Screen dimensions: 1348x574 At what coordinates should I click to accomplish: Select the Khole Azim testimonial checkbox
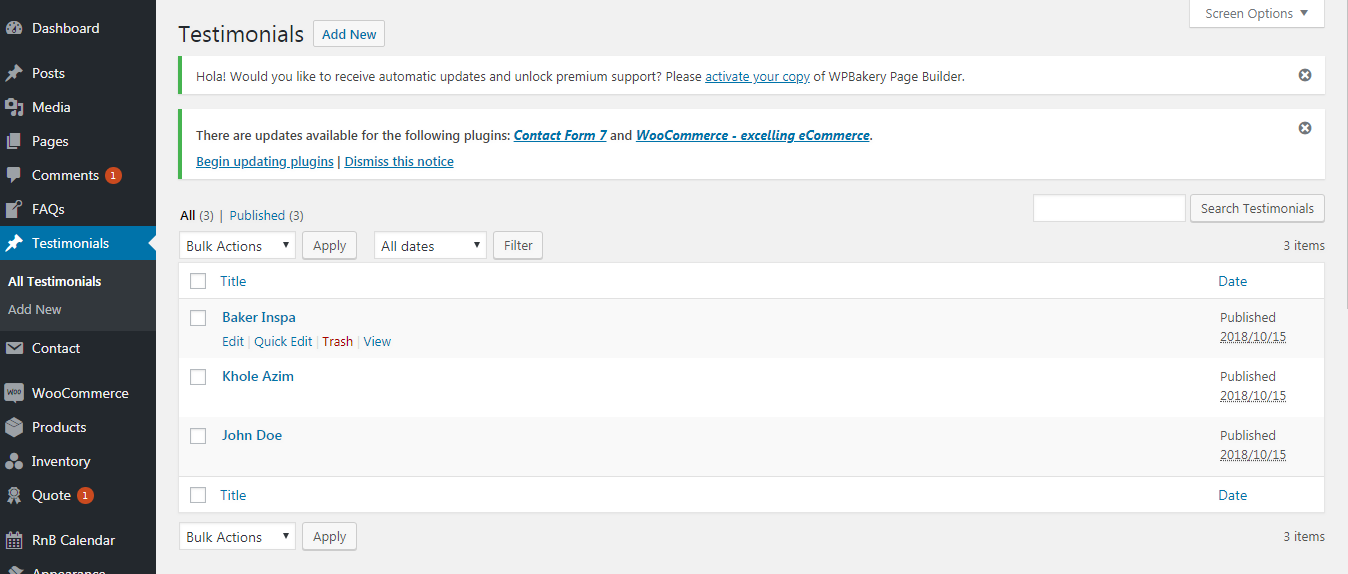click(x=198, y=377)
